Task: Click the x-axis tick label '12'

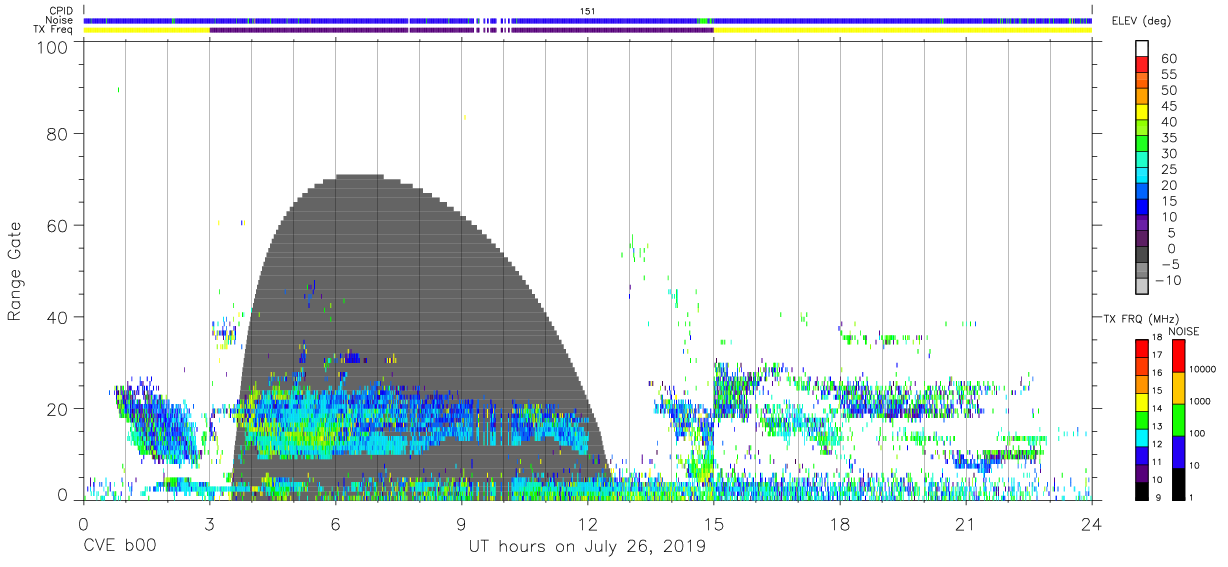Action: click(587, 524)
